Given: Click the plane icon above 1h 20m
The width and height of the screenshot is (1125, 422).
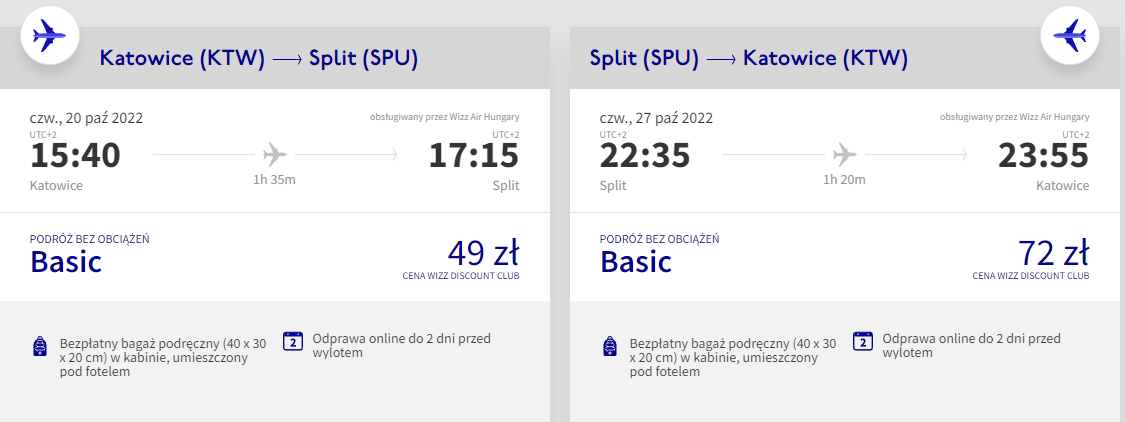Looking at the screenshot, I should click(x=844, y=155).
